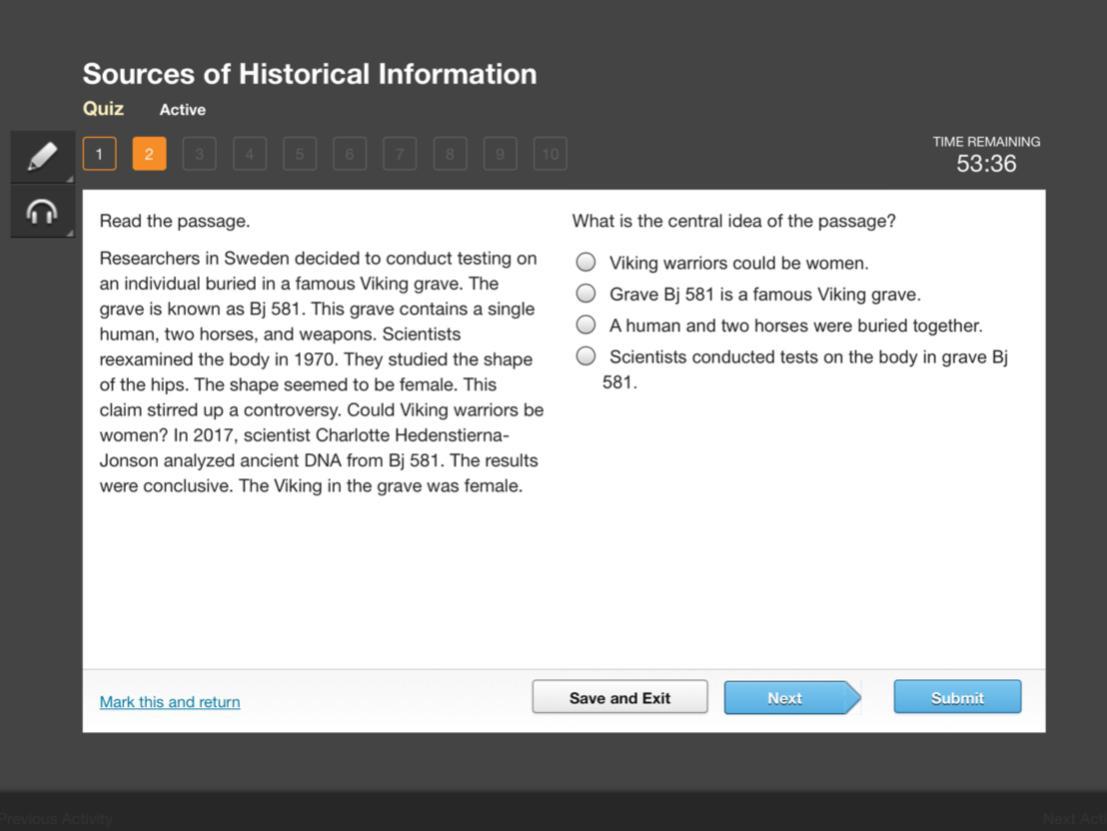The width and height of the screenshot is (1107, 831).
Task: Go to question 1
Action: point(99,154)
